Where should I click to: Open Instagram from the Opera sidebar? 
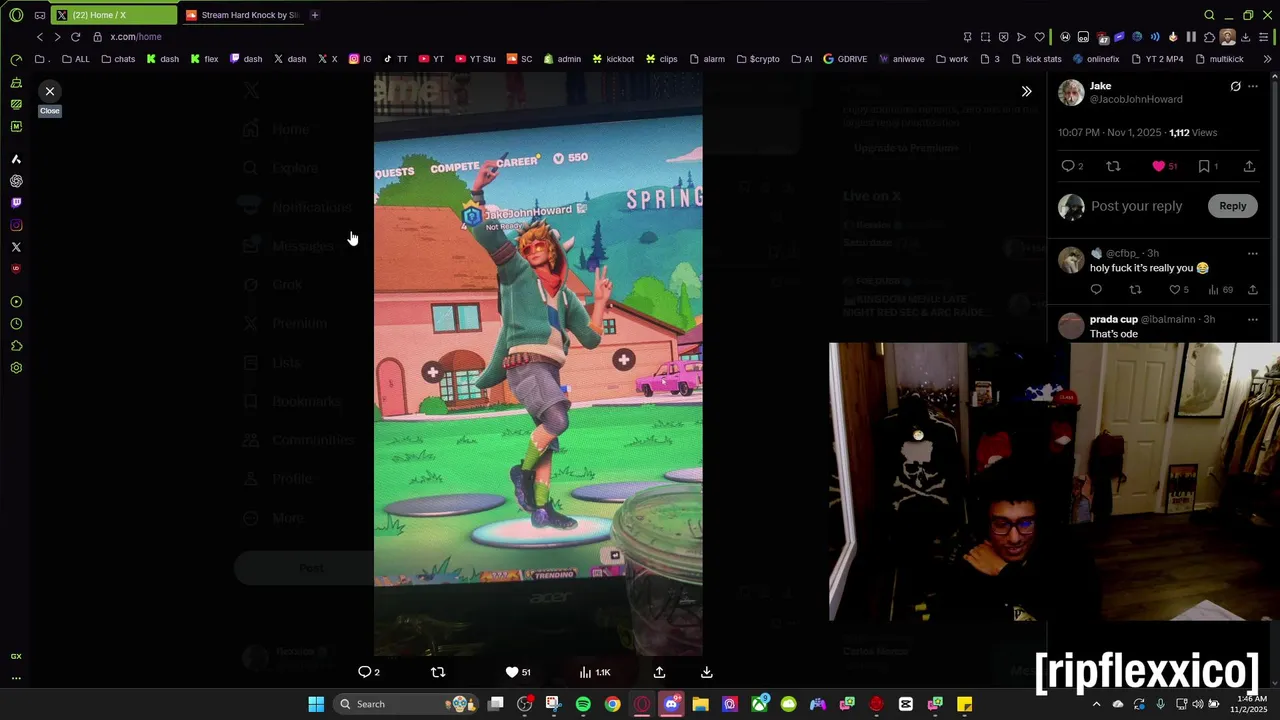pos(16,225)
